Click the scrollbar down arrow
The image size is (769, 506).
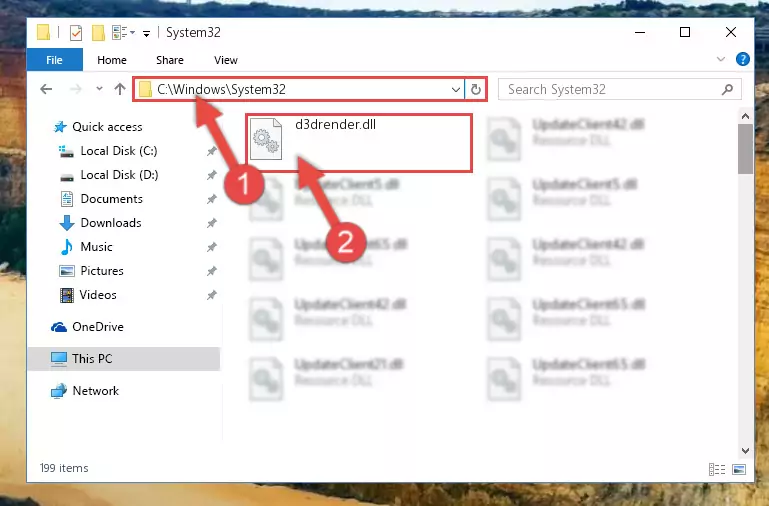[x=745, y=451]
